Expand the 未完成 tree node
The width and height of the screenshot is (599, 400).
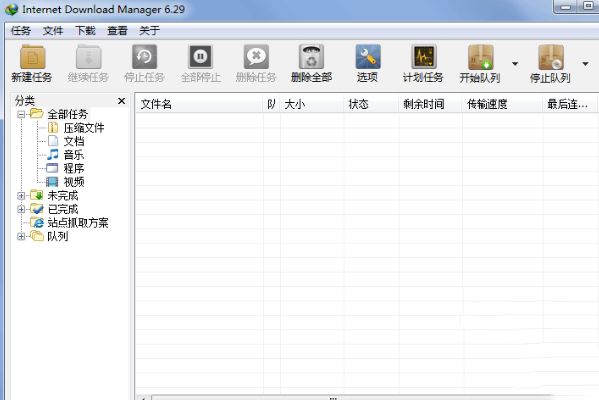pos(21,196)
